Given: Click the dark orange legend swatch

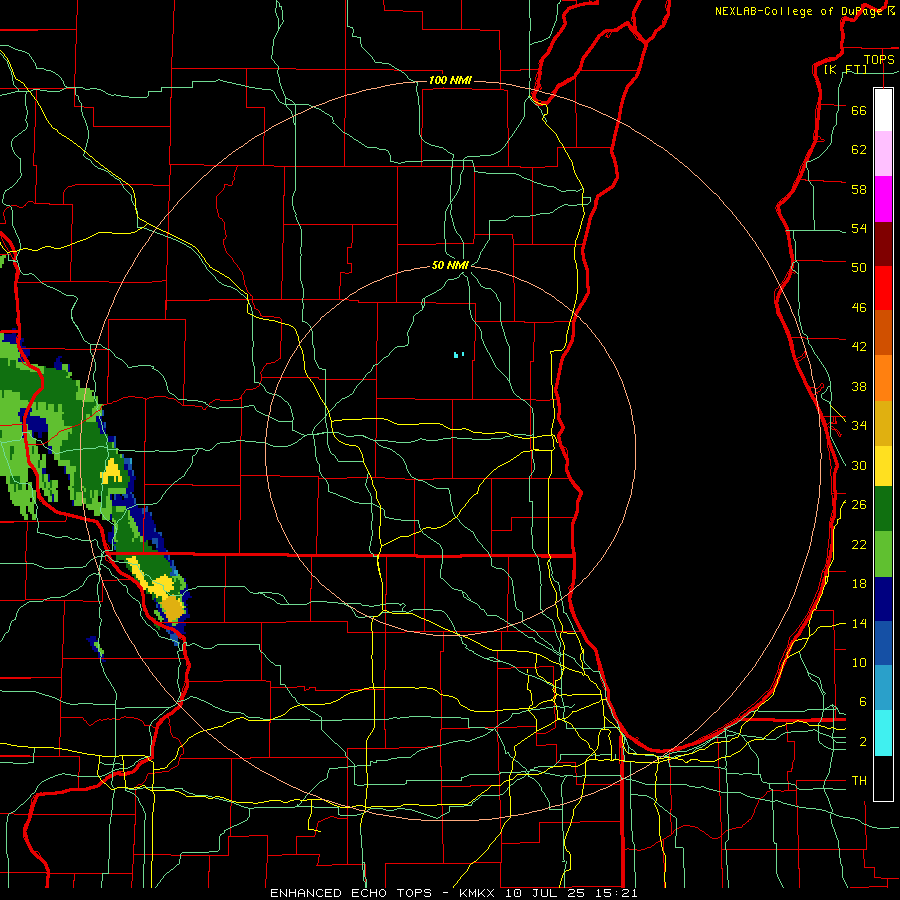Looking at the screenshot, I should (883, 332).
